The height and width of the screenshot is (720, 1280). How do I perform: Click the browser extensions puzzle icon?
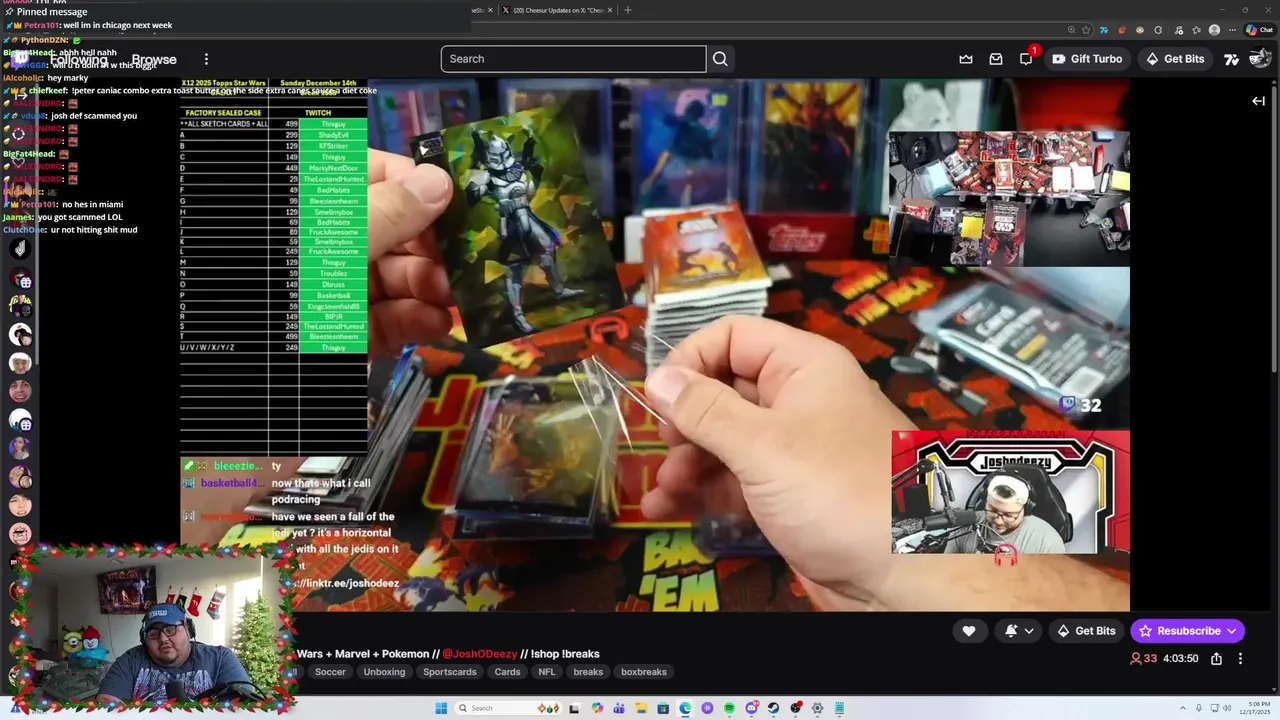(x=1158, y=30)
